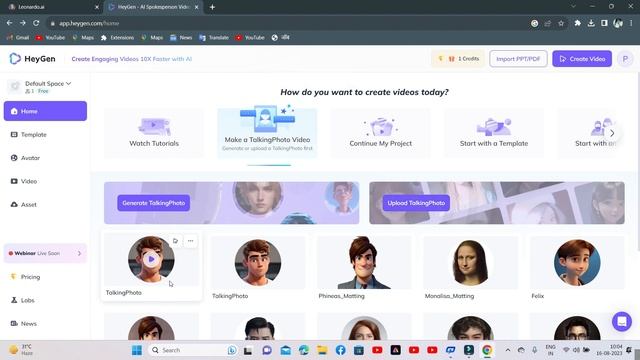Click the Upload TalkingPhoto button
This screenshot has width=640, height=360.
coord(416,203)
